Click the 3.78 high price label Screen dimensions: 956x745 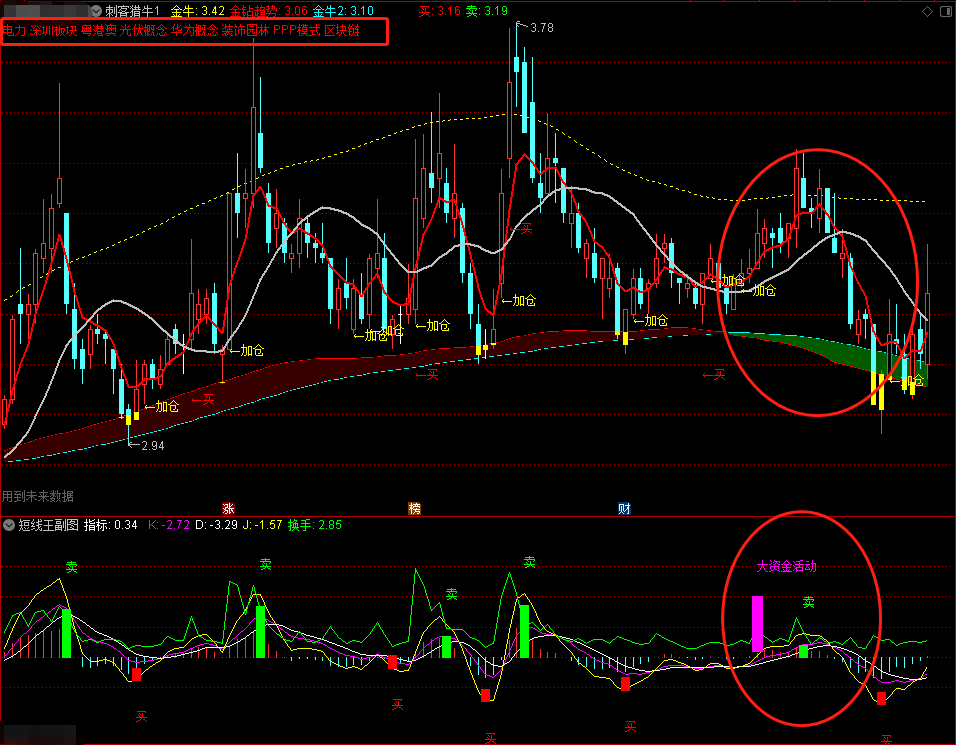point(540,28)
